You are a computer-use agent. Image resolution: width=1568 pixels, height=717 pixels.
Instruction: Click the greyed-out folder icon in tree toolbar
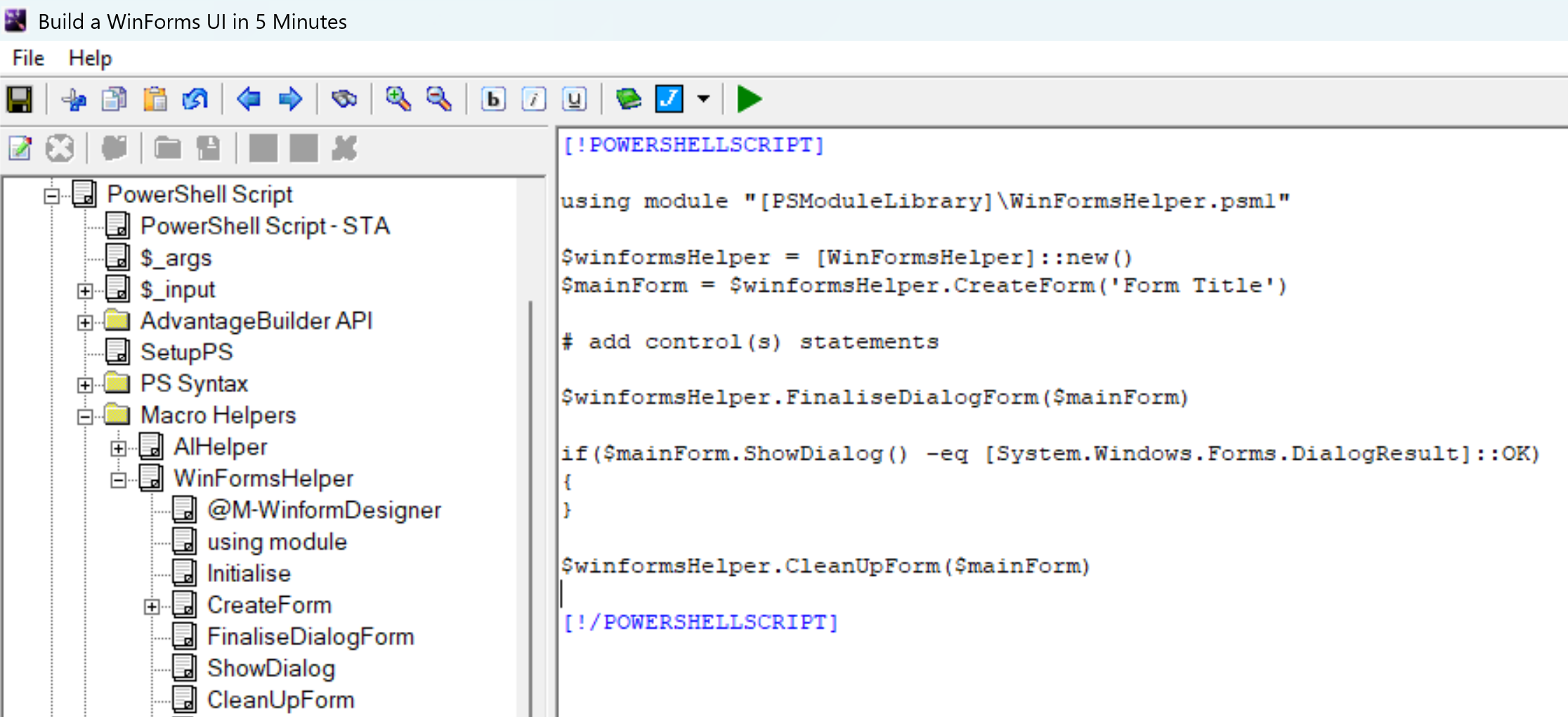(x=168, y=148)
